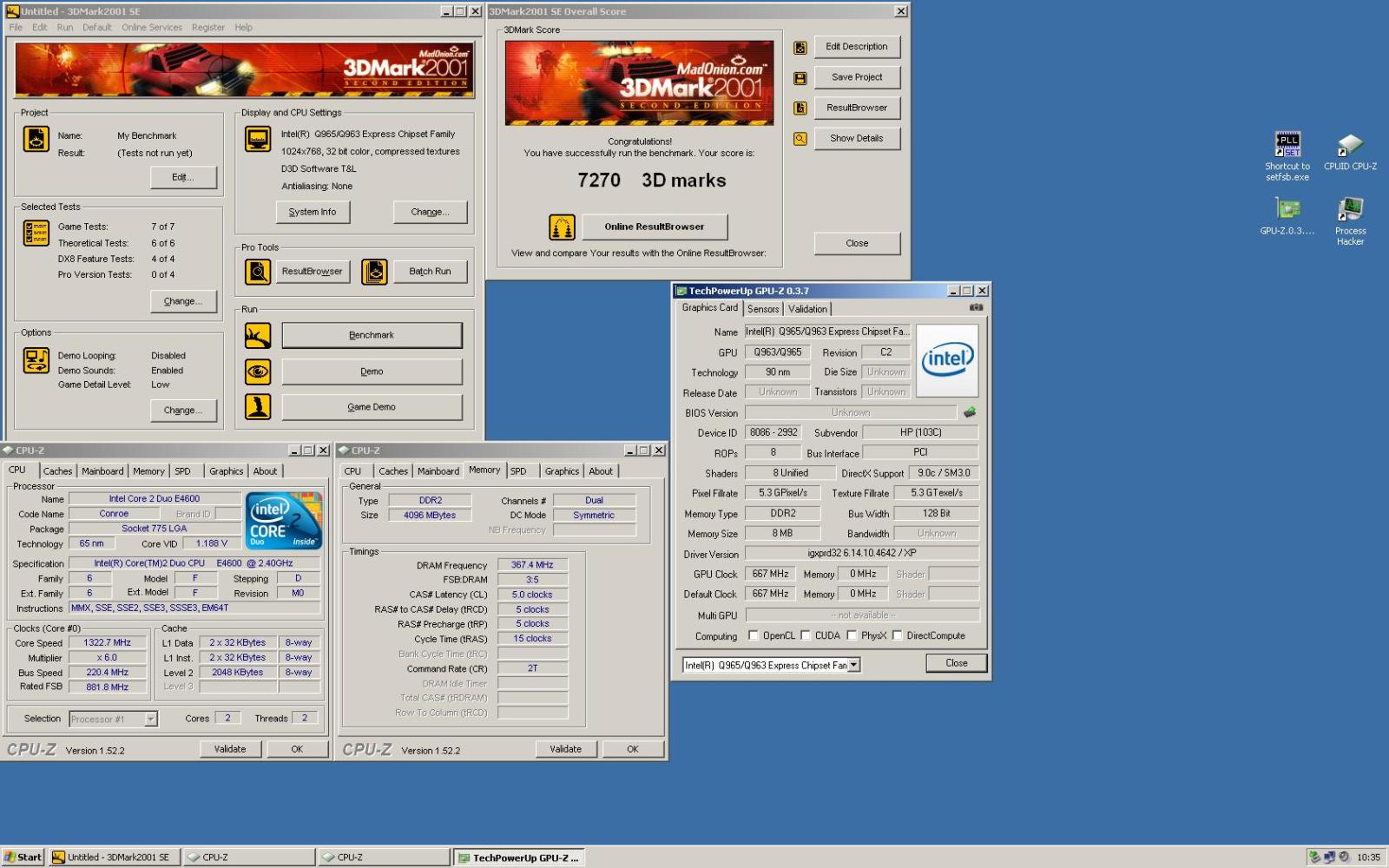Select the TechPowerUp GPU-Z taskbar item
This screenshot has height=868, width=1389.
517,858
